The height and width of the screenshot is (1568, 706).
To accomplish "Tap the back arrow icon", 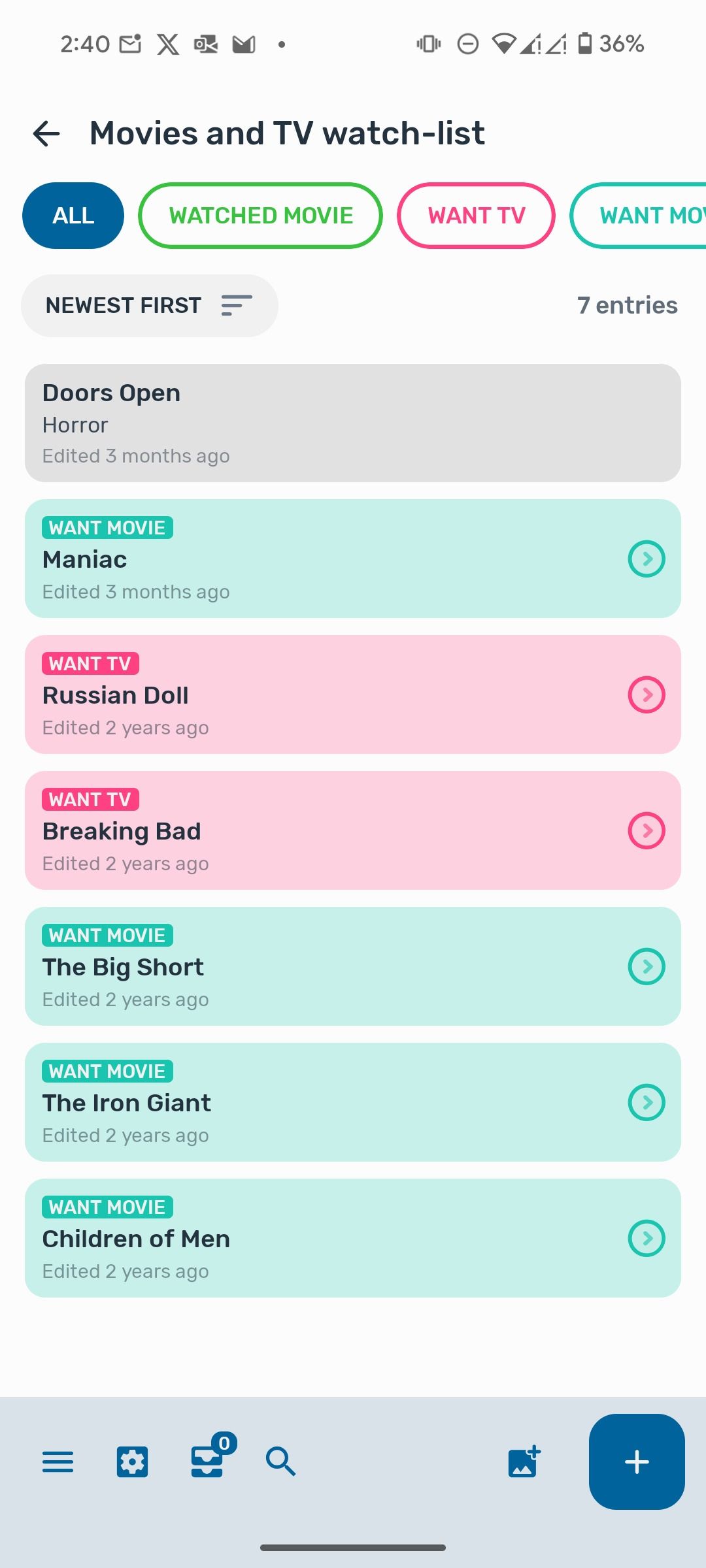I will click(x=46, y=134).
